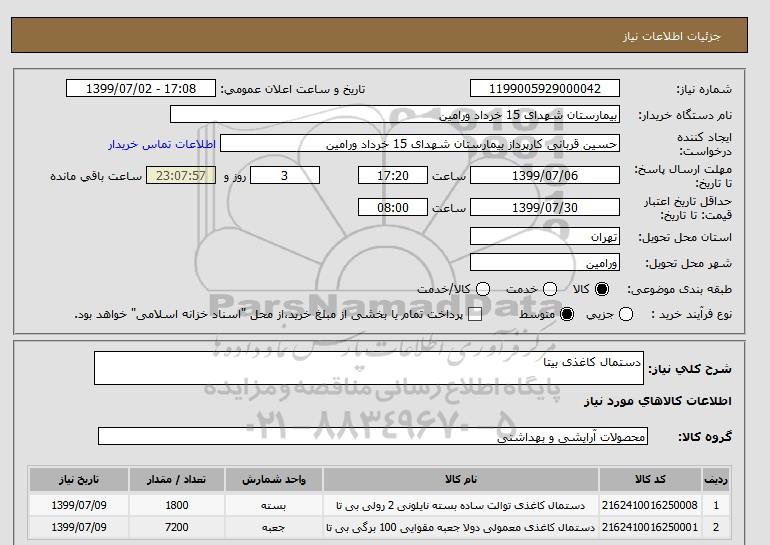Click the goods group field محصولات آرایشی و بهداشتی
The height and width of the screenshot is (545, 770).
(373, 436)
